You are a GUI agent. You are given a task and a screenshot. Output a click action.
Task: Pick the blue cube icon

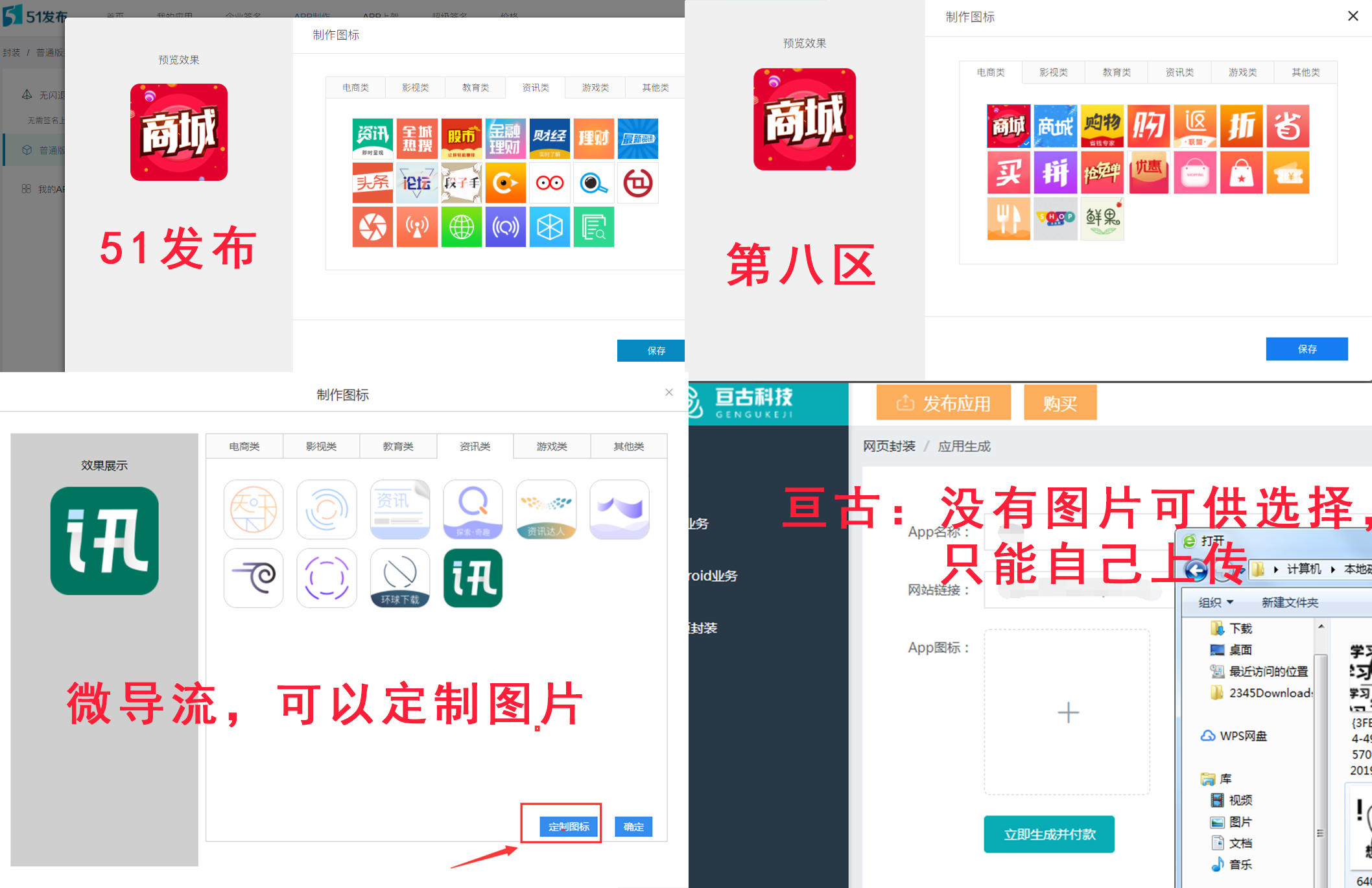coord(549,227)
